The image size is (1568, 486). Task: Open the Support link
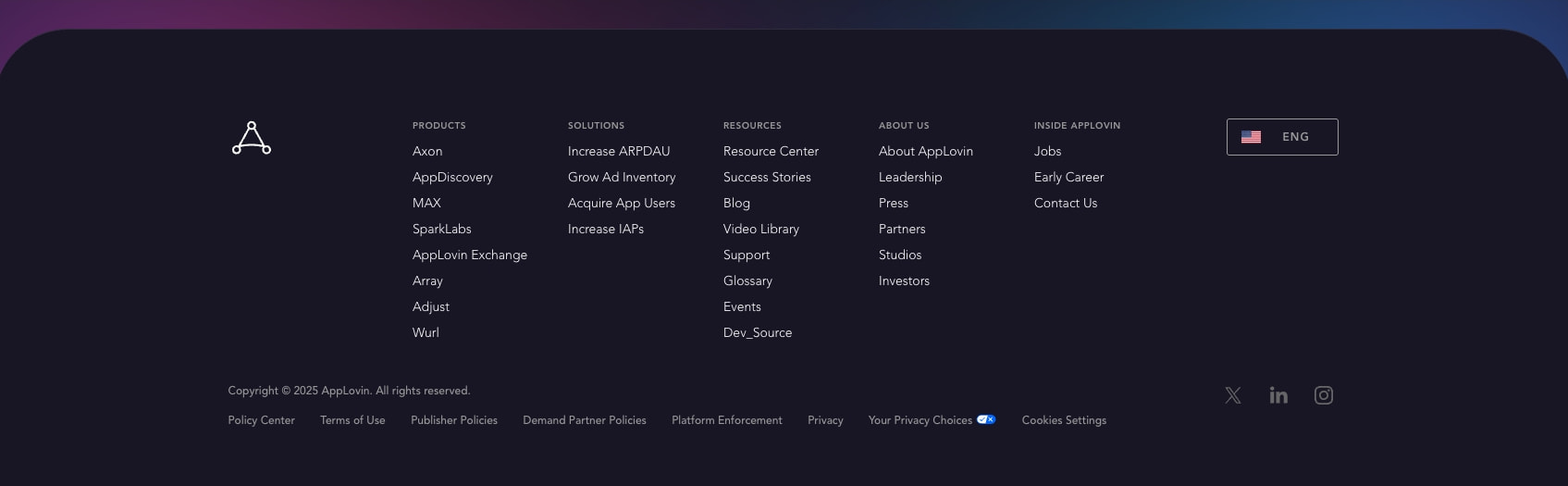point(747,255)
